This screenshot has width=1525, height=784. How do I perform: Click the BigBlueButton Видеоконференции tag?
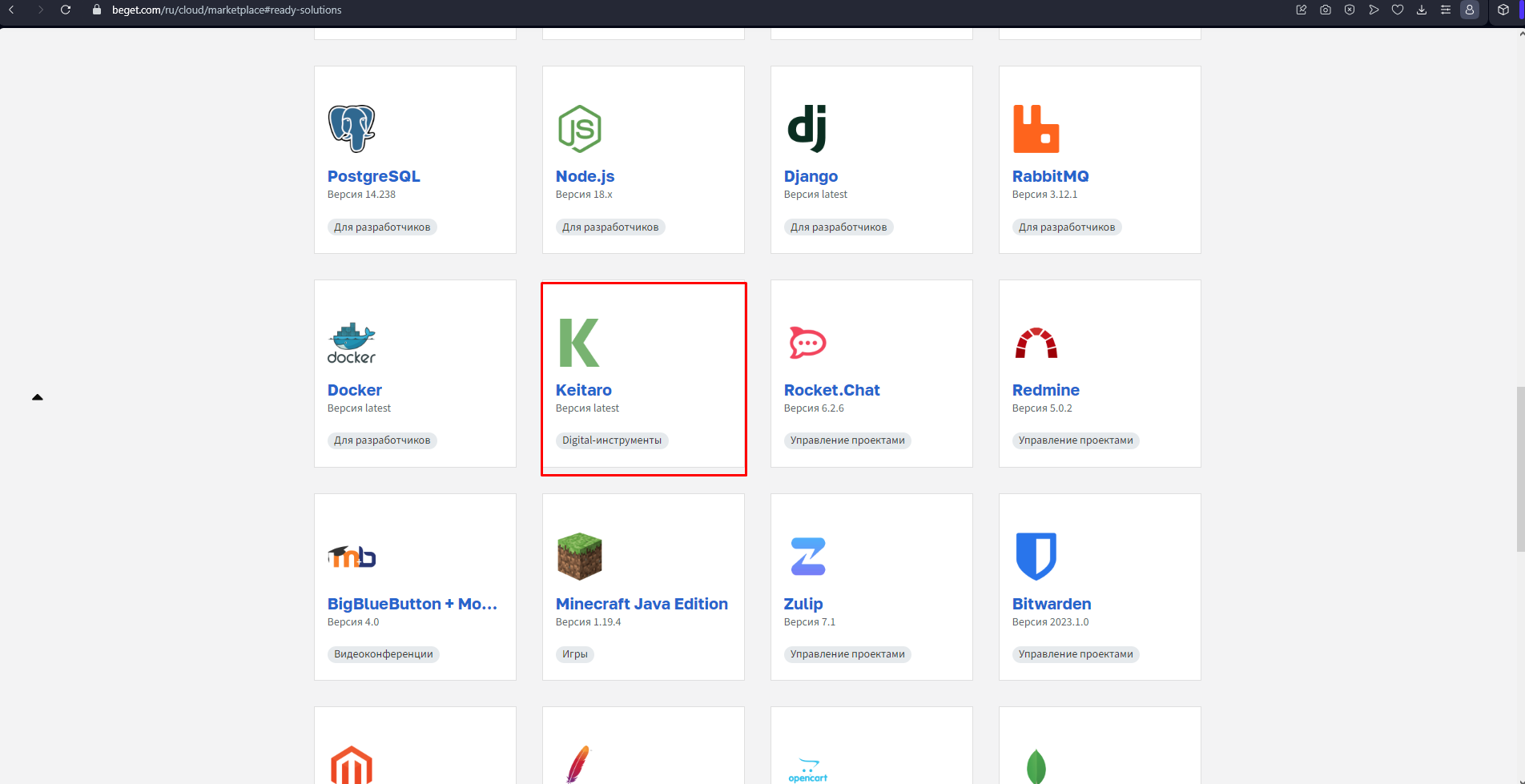point(384,654)
